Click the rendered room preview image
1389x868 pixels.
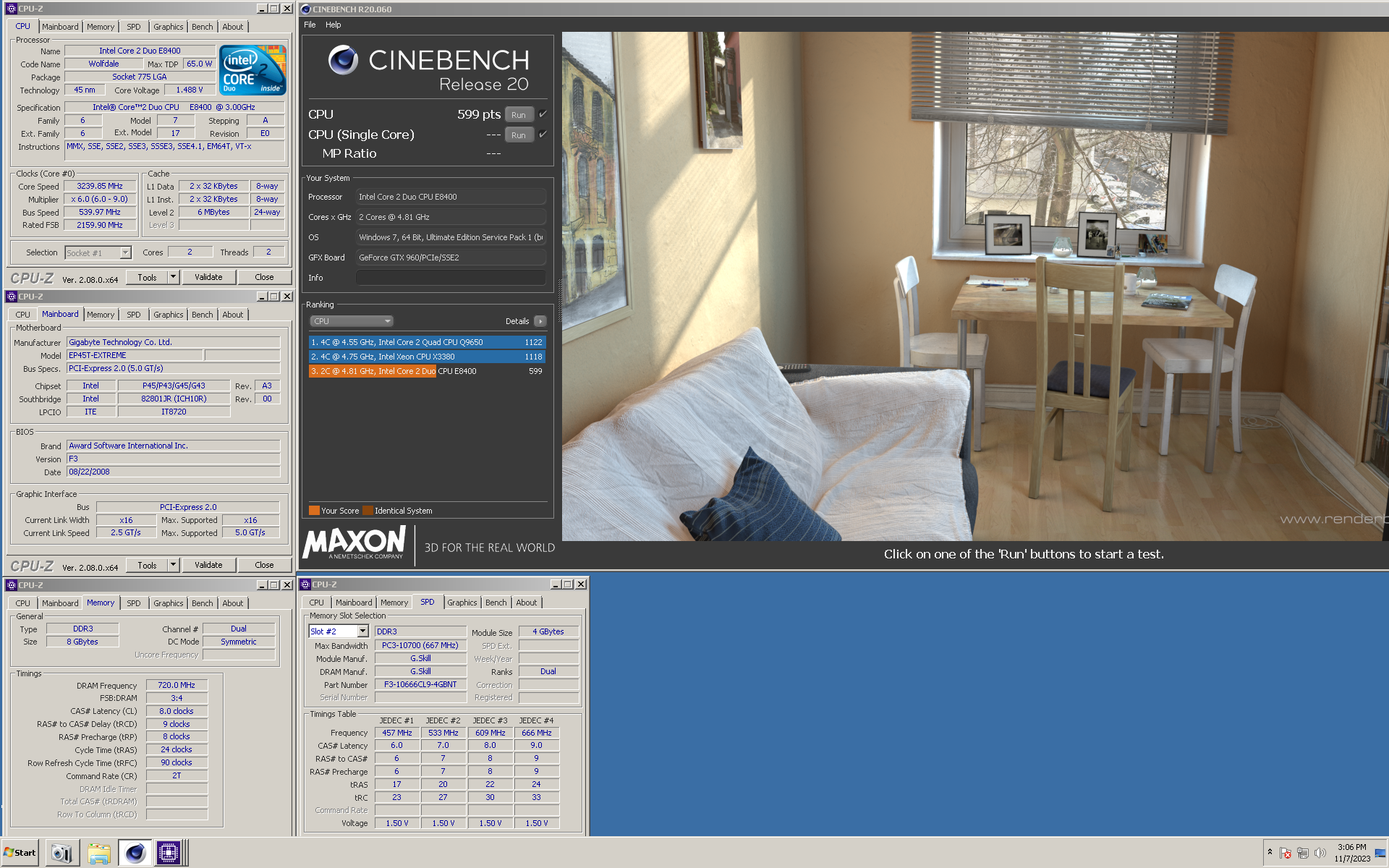975,286
